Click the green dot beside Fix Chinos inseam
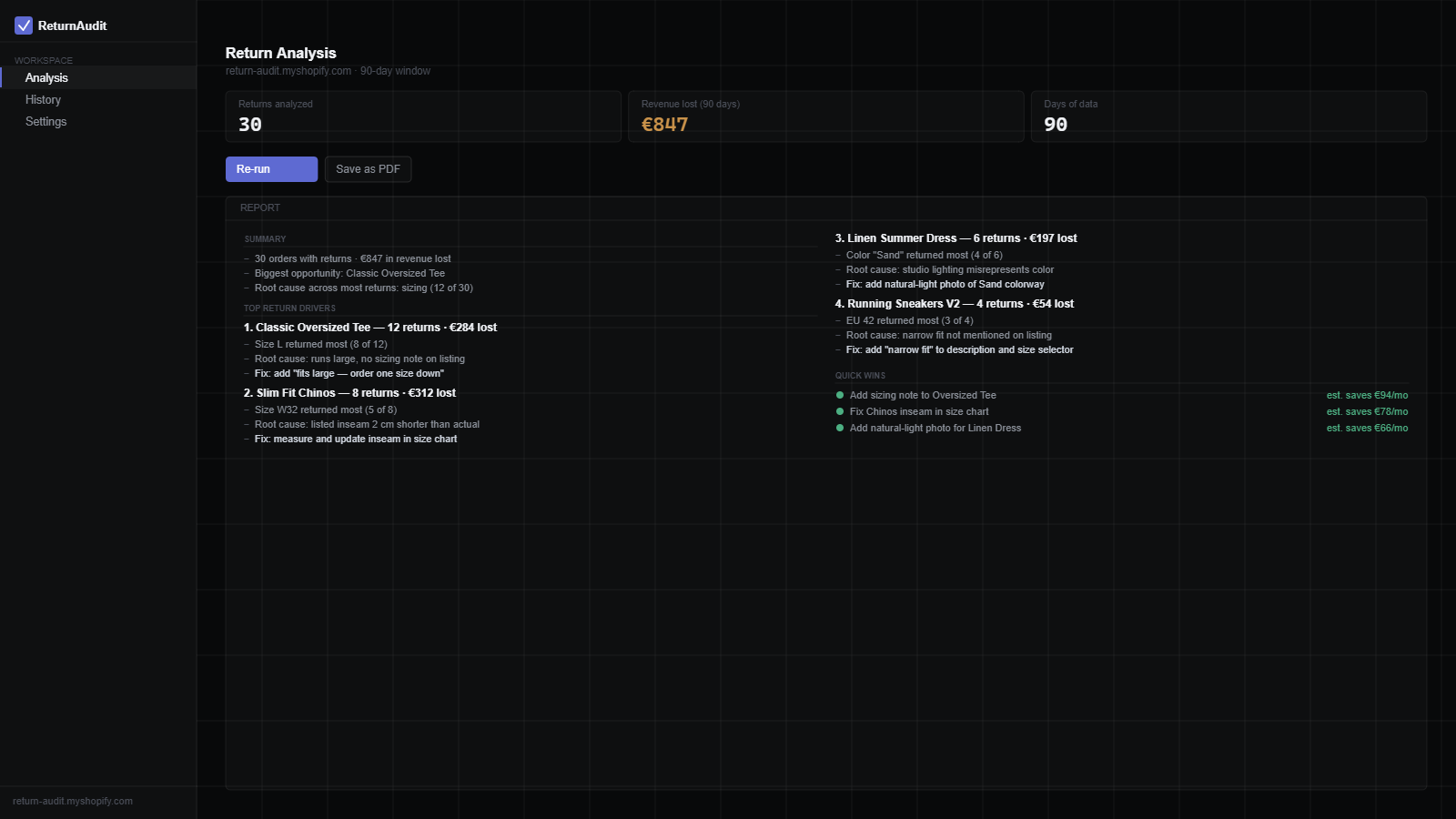 point(840,411)
